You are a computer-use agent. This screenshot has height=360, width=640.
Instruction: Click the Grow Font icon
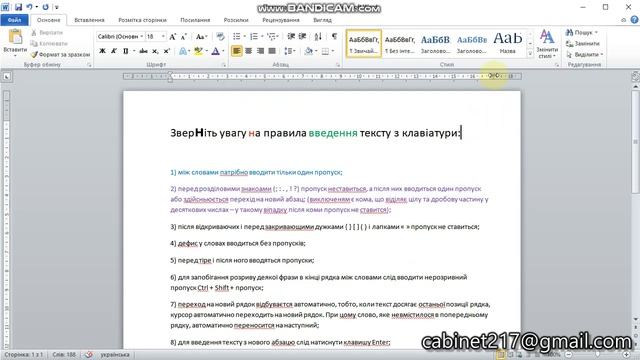(172, 37)
